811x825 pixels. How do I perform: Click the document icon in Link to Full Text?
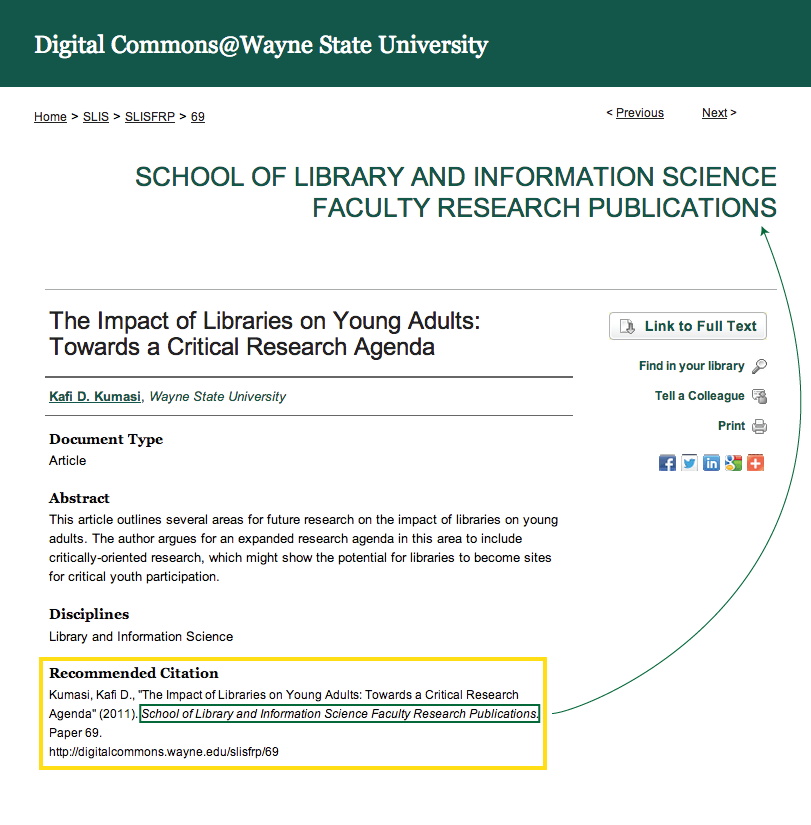click(x=627, y=326)
